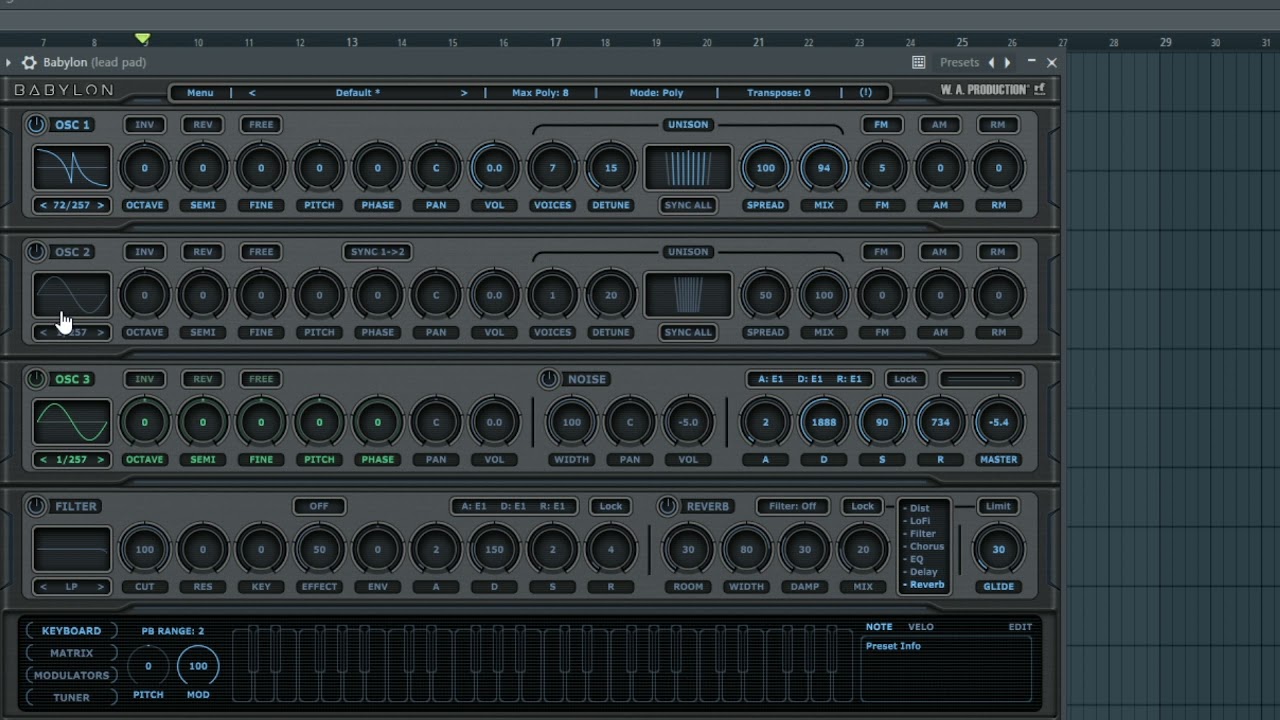Click the MASTER volume knob
The height and width of the screenshot is (720, 1280).
pyautogui.click(x=998, y=422)
